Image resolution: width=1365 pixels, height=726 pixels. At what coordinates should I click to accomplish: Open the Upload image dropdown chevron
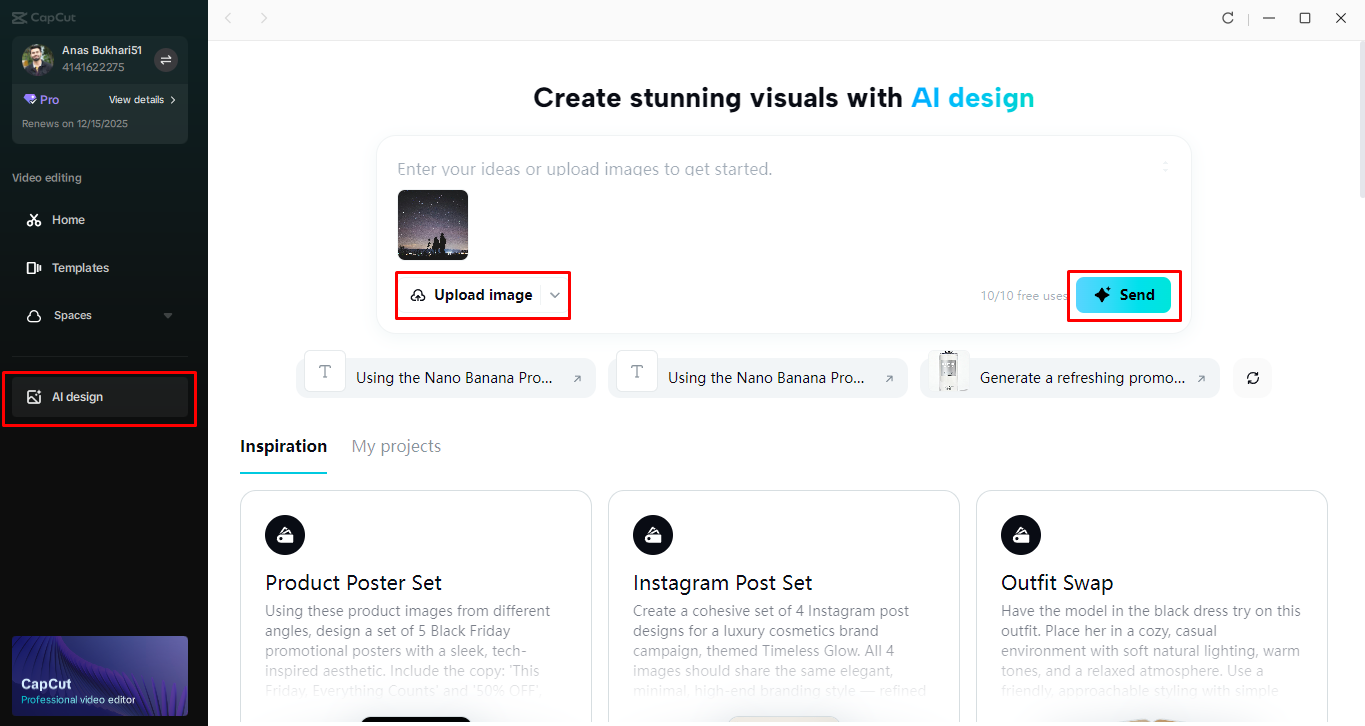click(x=555, y=295)
